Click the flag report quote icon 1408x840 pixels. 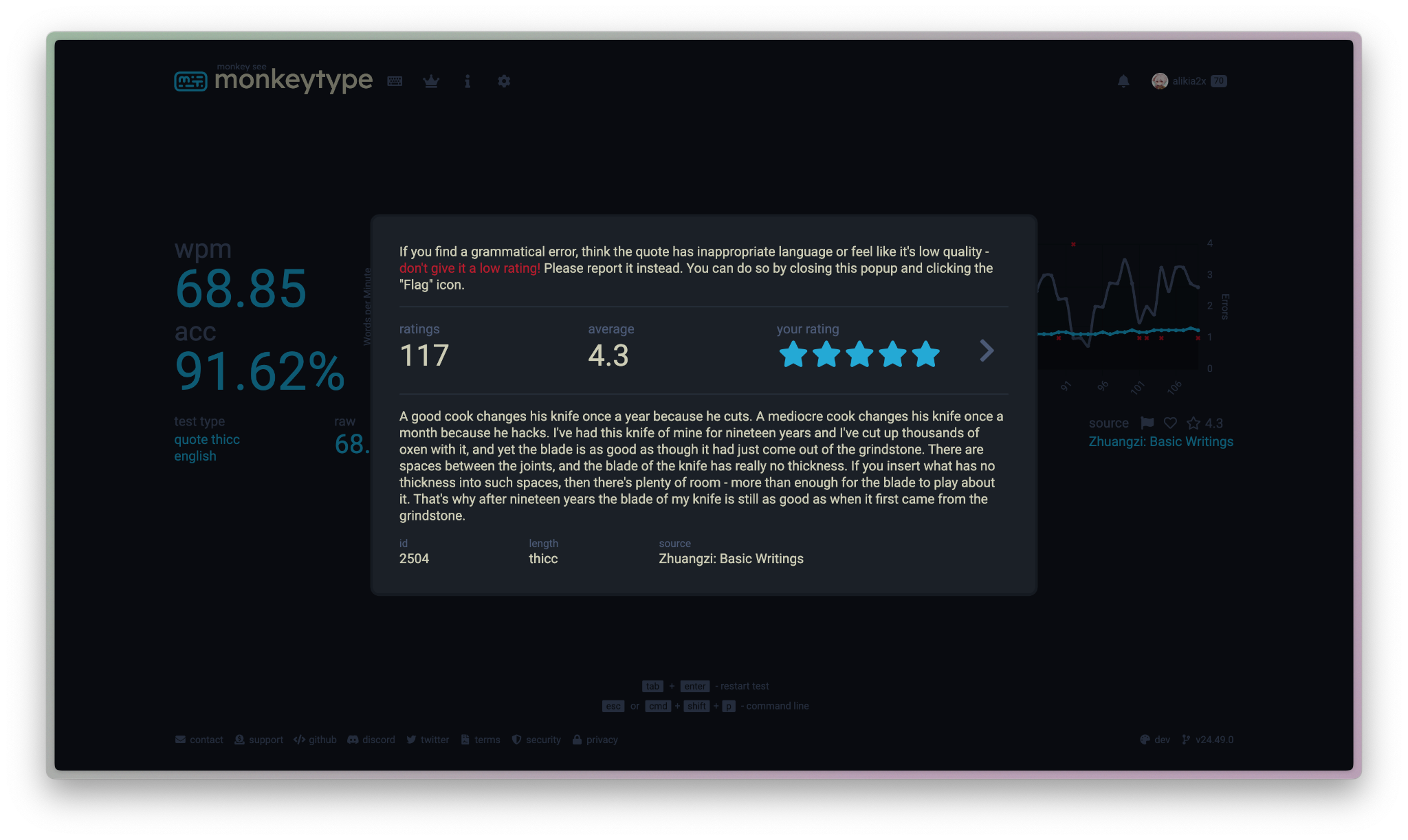point(1147,423)
